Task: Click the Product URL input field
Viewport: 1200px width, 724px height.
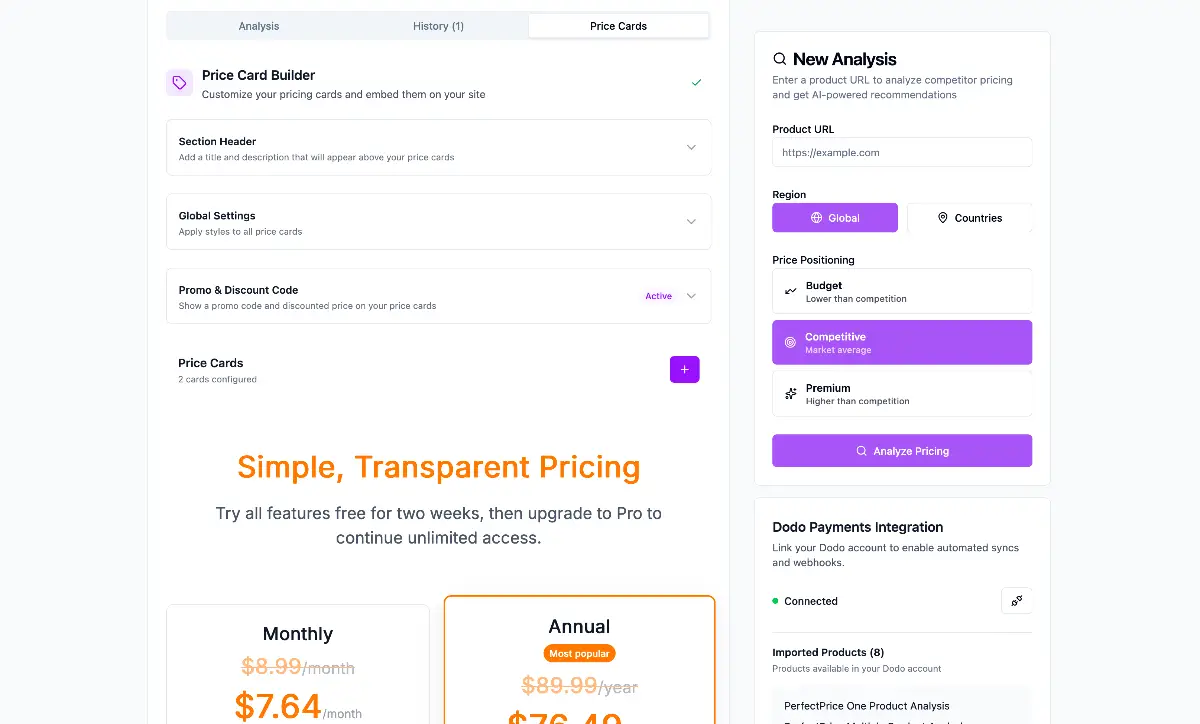Action: pyautogui.click(x=901, y=153)
